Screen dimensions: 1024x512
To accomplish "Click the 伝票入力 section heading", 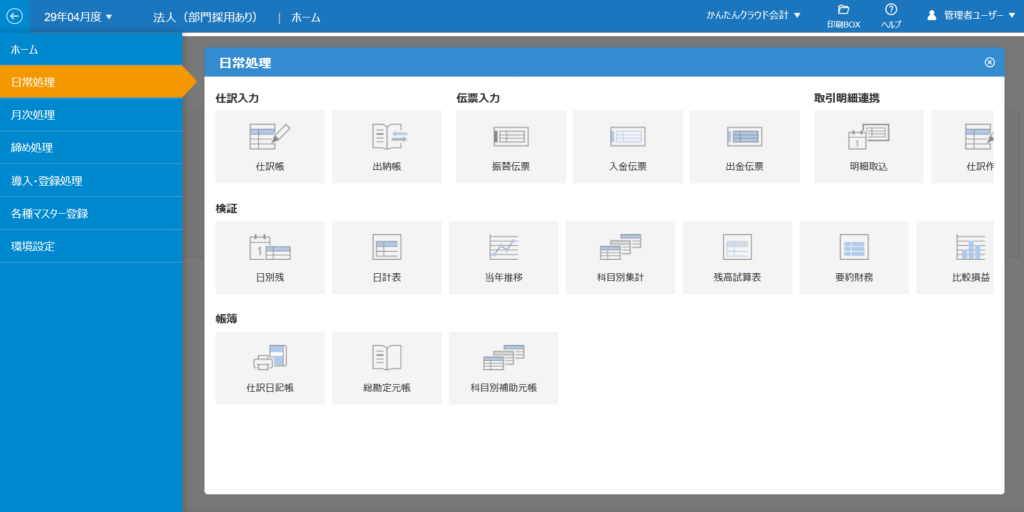I will (478, 99).
